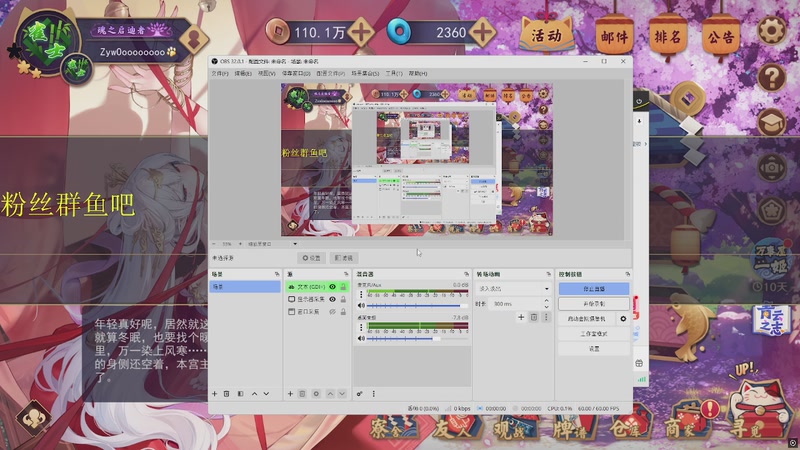Screen dimensions: 800x450
Task: Pop out the 转场动画 dock panel
Action: pyautogui.click(x=548, y=274)
